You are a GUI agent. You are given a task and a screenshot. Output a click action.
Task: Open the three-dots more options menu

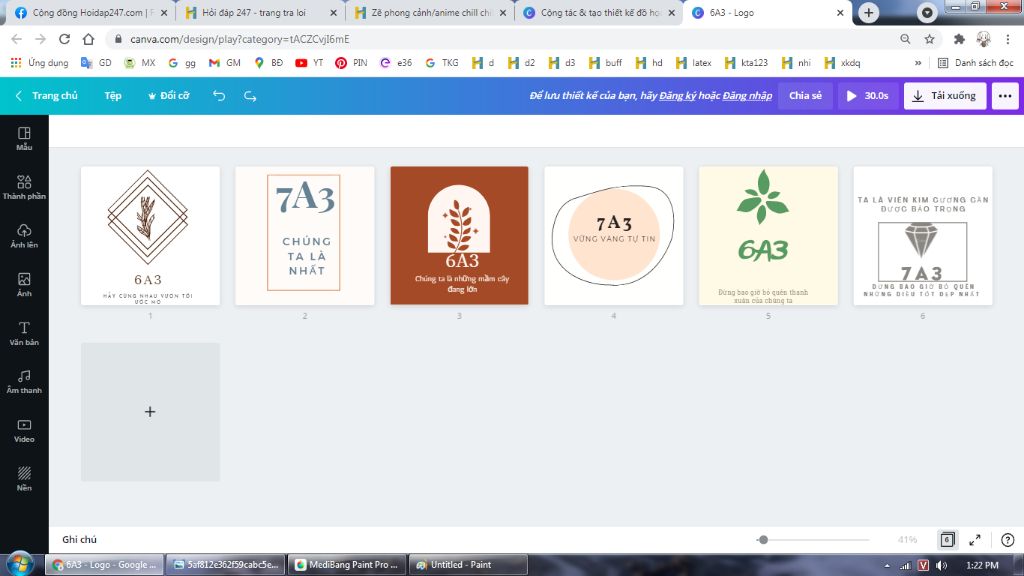1005,95
